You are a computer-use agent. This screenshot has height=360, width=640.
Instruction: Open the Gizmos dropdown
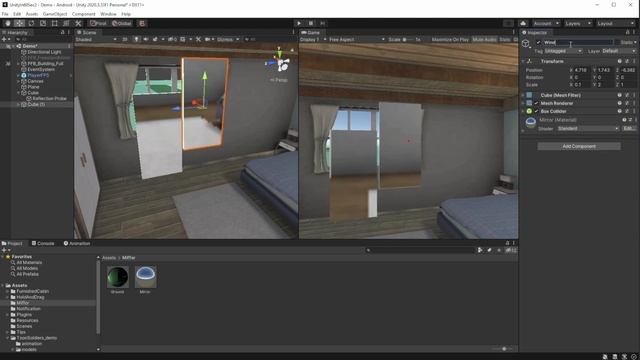tap(228, 39)
